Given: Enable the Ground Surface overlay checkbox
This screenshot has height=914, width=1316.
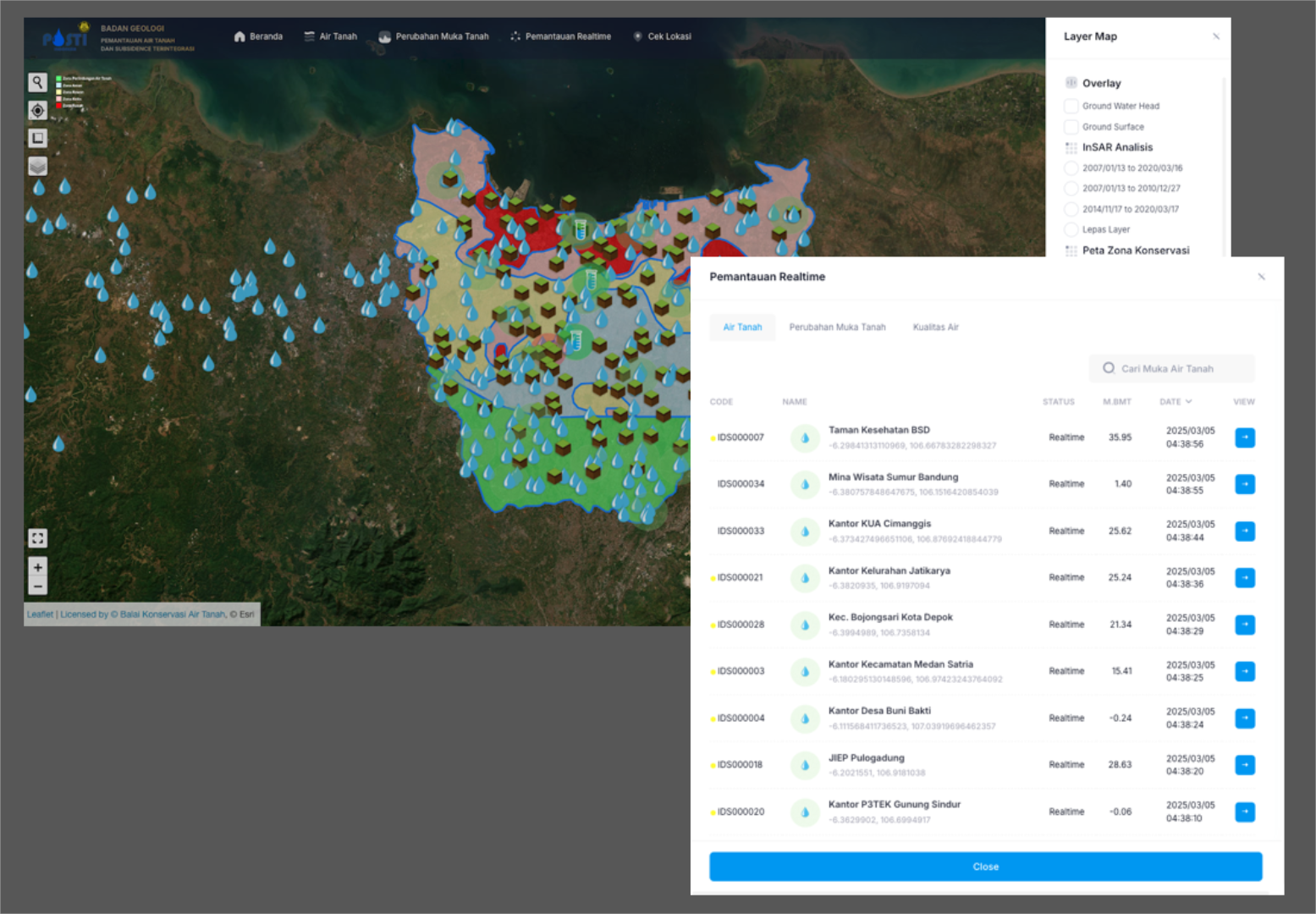Looking at the screenshot, I should (1071, 127).
